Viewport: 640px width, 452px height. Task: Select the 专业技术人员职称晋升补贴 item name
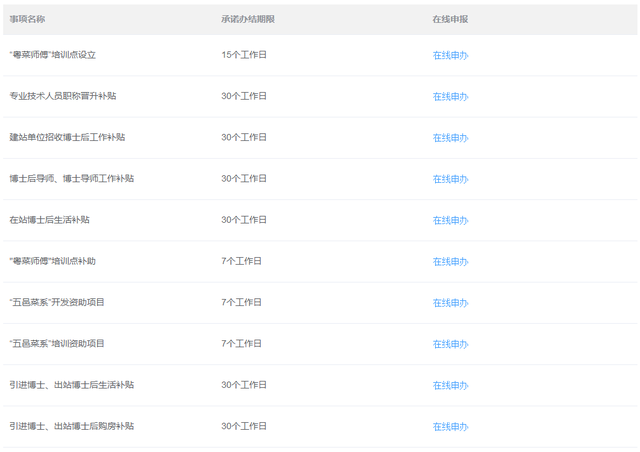(62, 96)
